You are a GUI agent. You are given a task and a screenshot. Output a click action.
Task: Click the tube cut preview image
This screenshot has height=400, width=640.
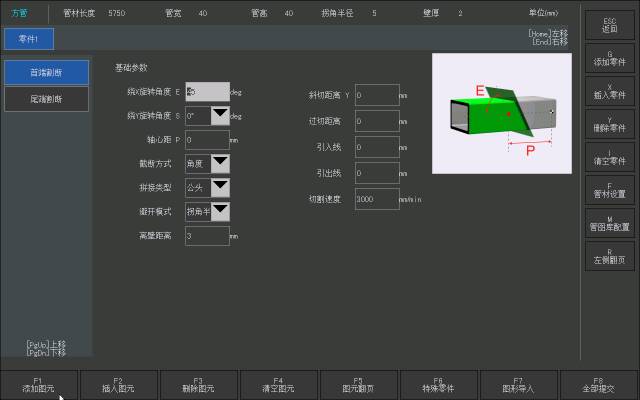(502, 113)
